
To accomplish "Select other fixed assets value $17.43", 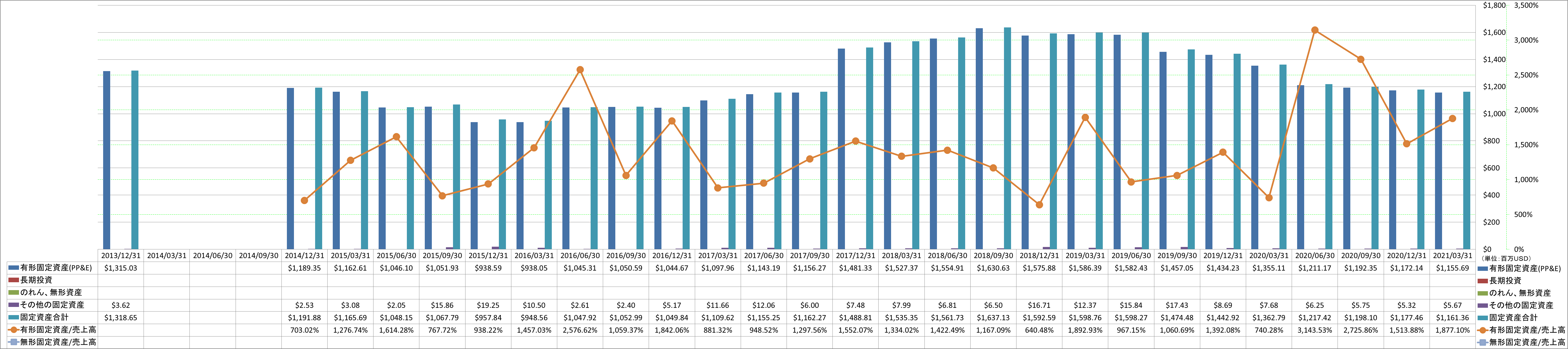I will [1177, 305].
